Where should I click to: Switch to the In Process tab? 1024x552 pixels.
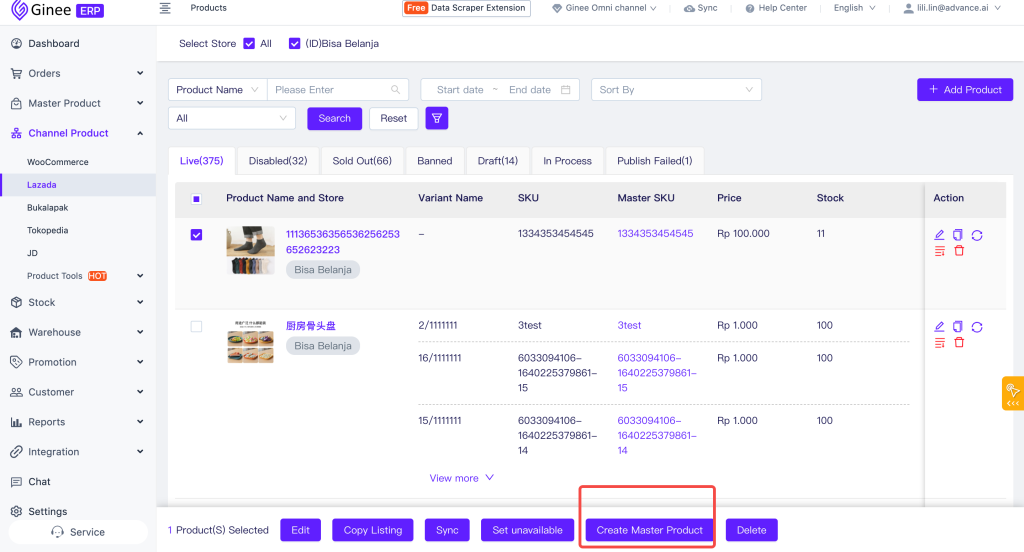[568, 161]
